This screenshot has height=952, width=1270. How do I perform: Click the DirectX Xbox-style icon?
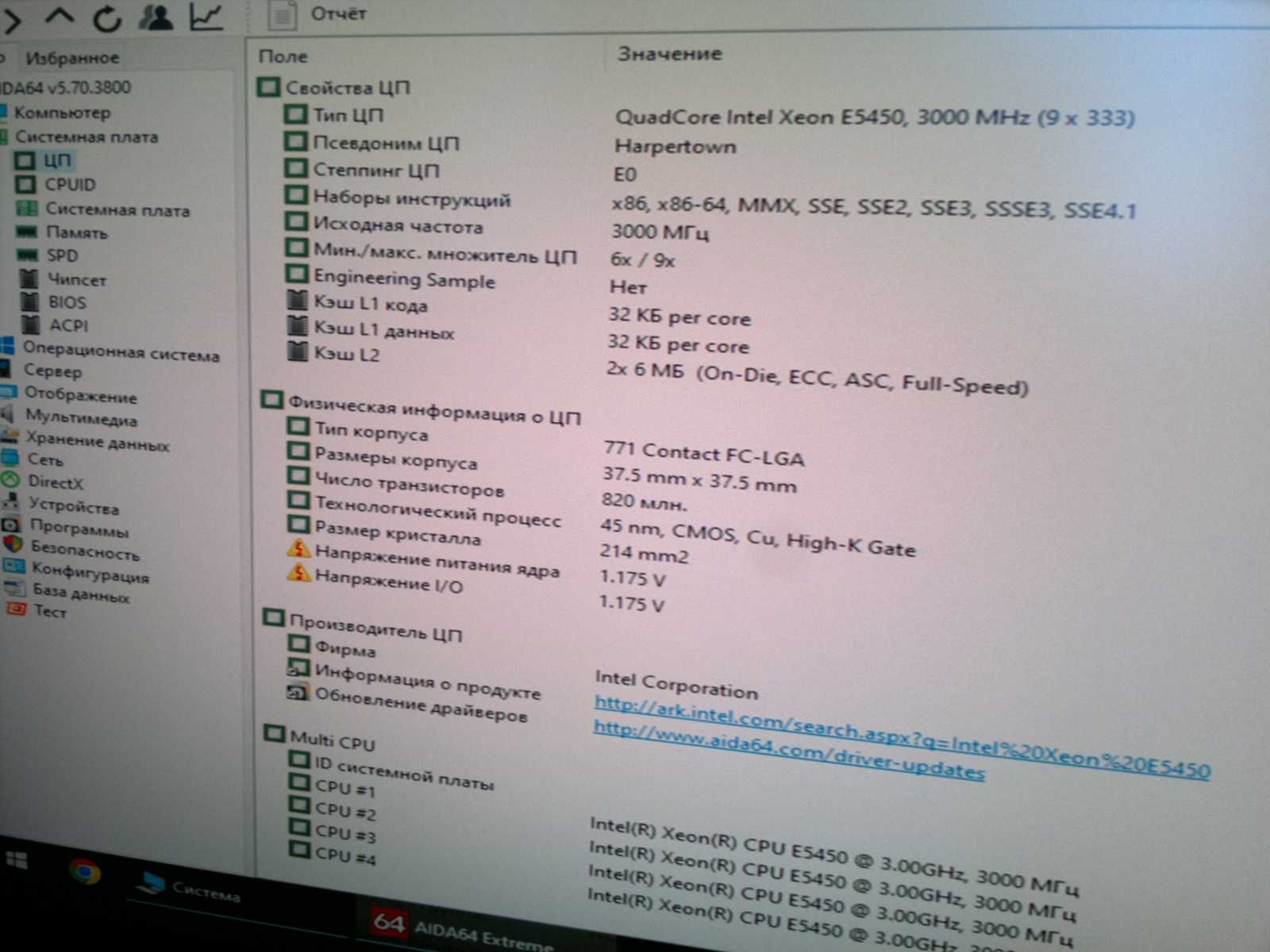point(10,480)
